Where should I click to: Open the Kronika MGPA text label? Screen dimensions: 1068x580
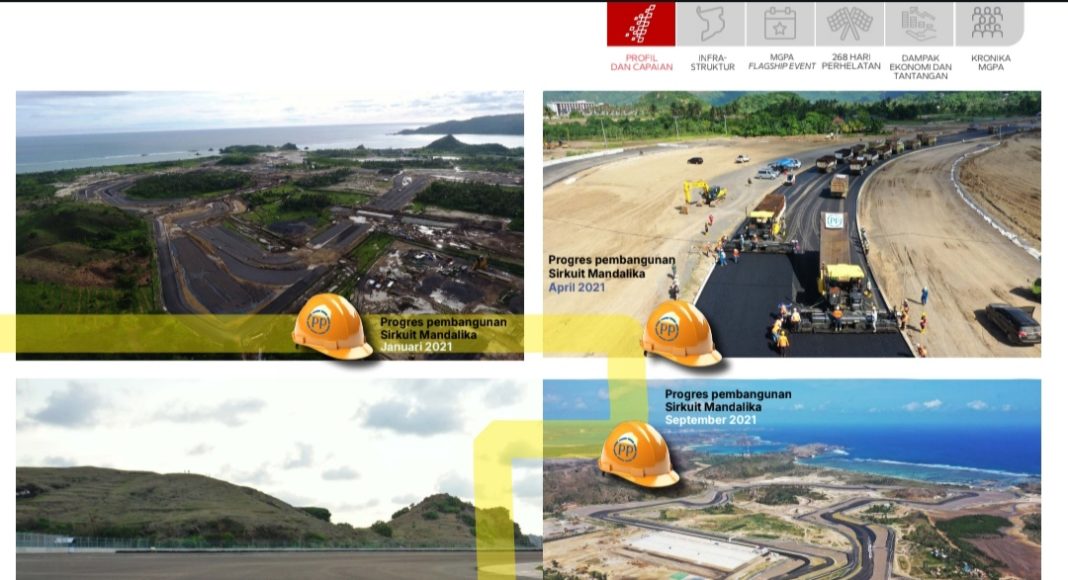(x=990, y=63)
